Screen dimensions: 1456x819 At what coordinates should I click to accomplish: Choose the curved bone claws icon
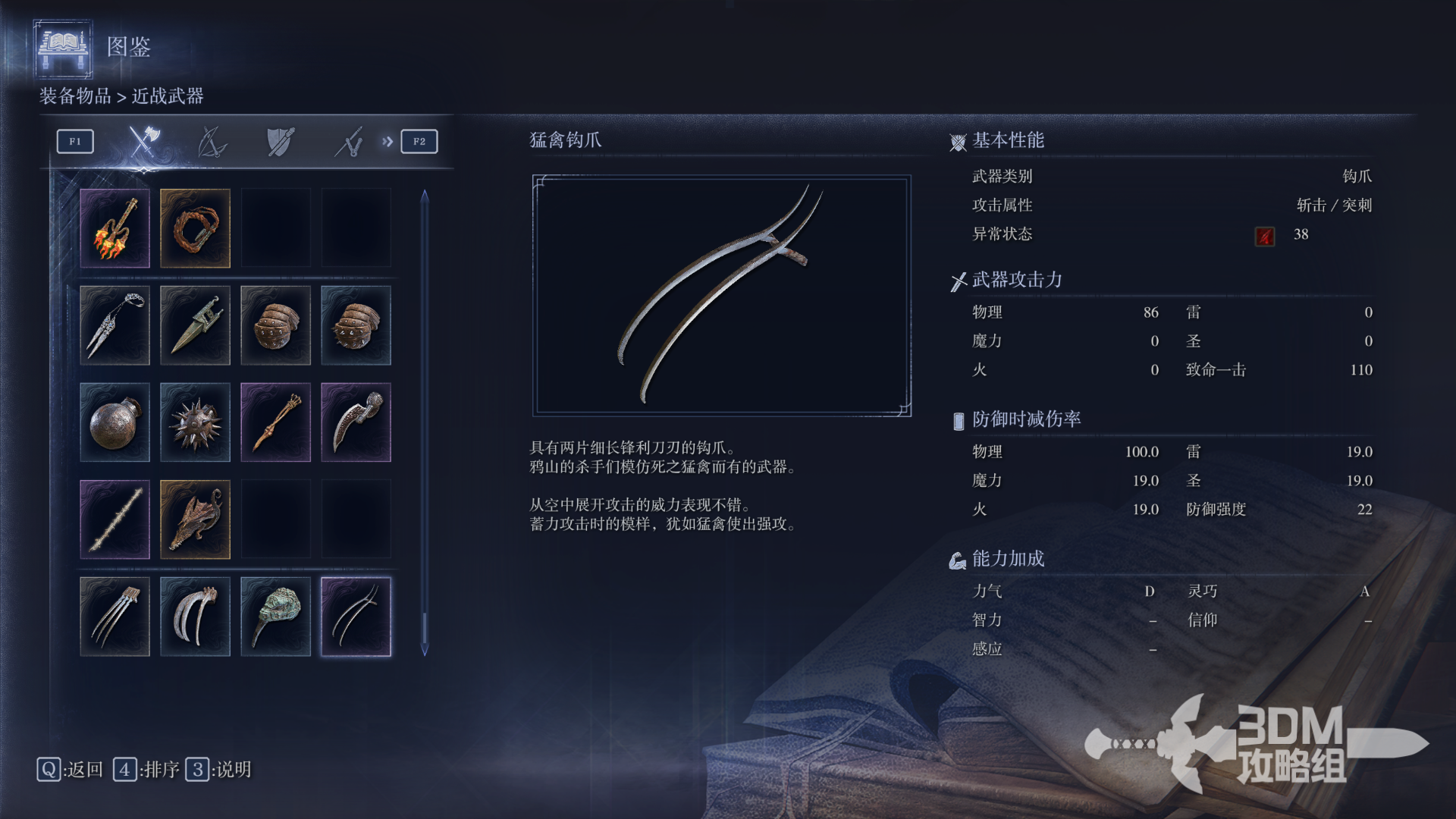click(195, 617)
